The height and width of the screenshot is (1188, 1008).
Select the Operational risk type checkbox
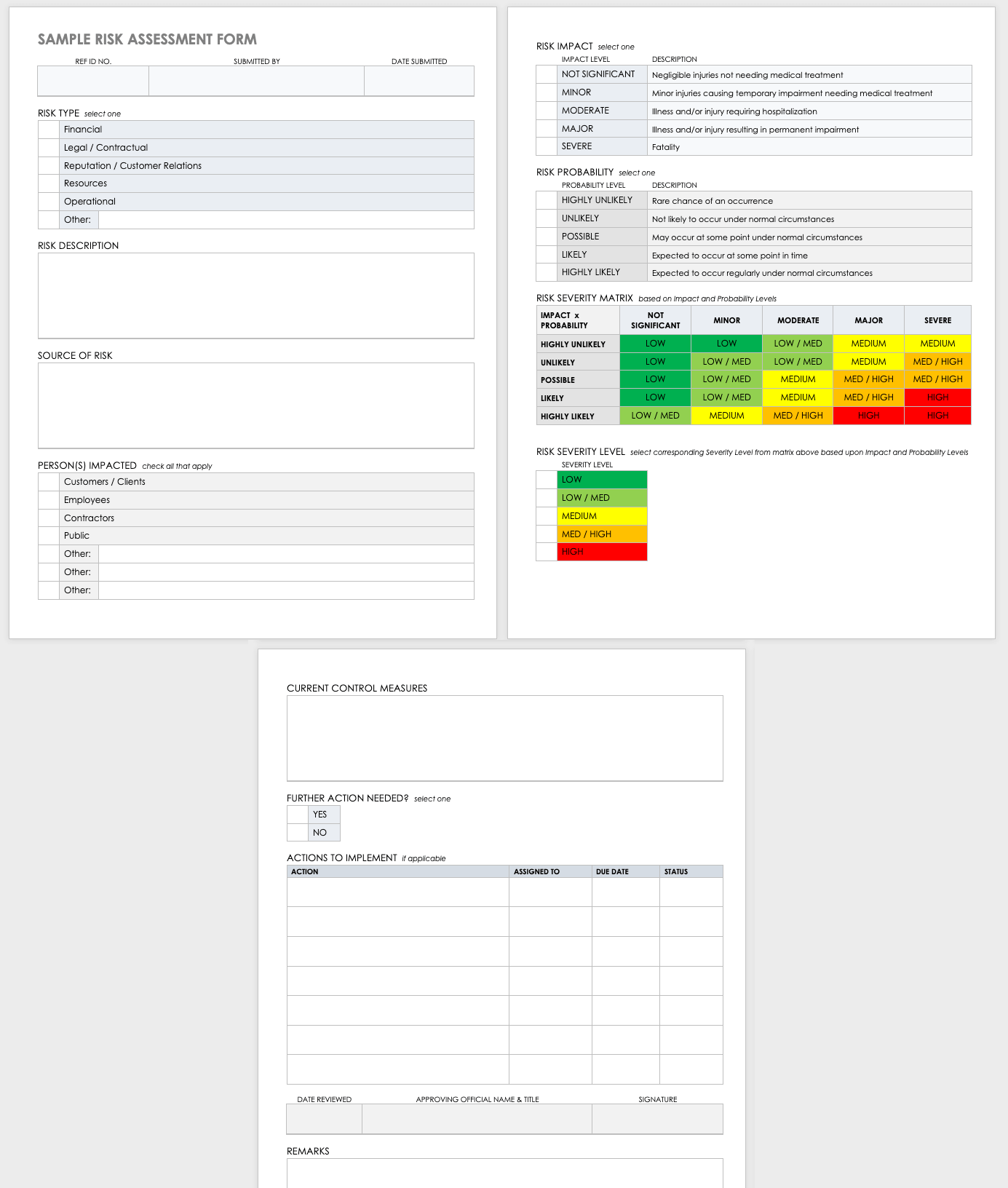click(49, 202)
